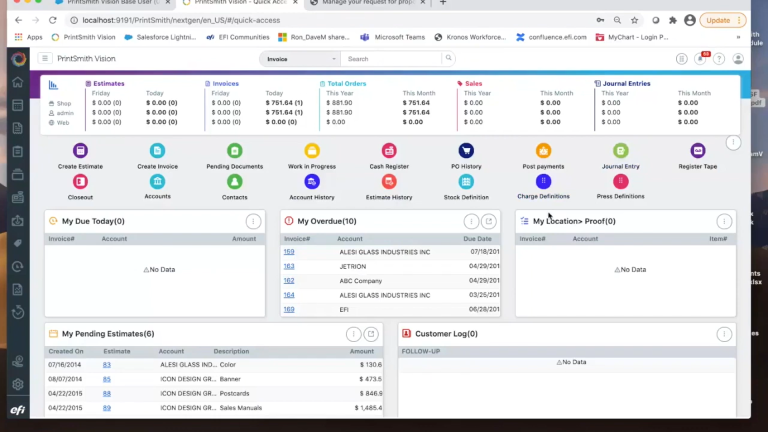
Task: Click the efi logo in the left sidebar
Action: pyautogui.click(x=18, y=410)
